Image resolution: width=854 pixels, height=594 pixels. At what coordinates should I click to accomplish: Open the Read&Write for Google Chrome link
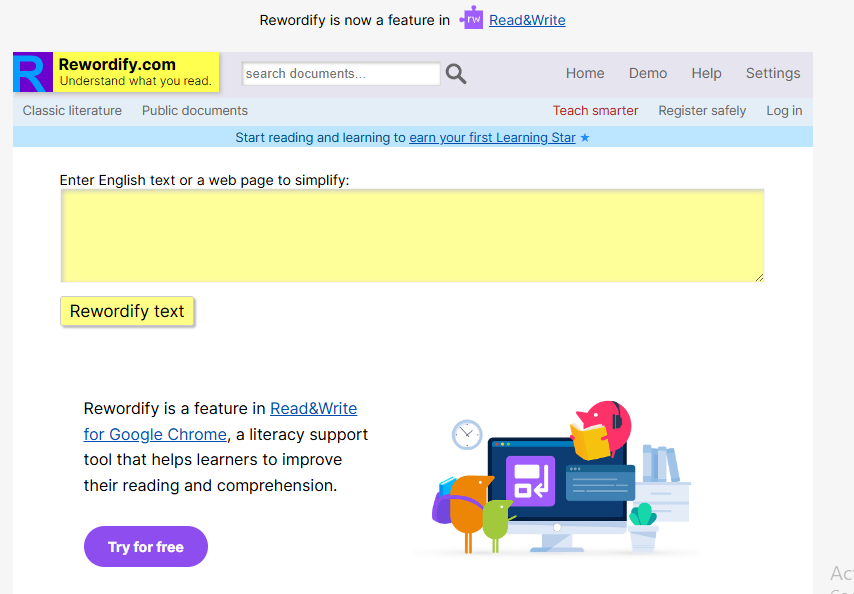(221, 421)
